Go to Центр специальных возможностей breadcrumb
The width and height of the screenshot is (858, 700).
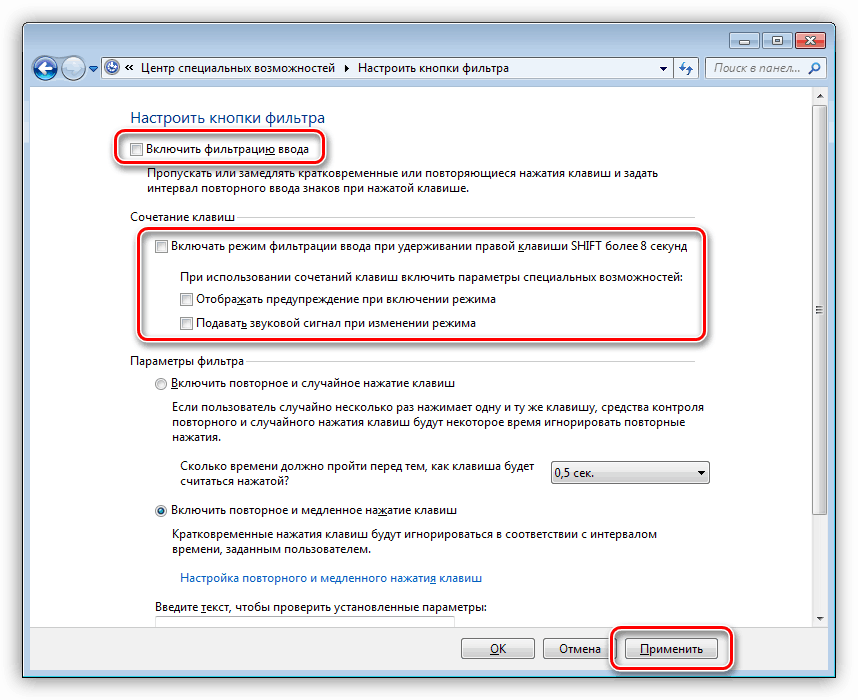(238, 68)
